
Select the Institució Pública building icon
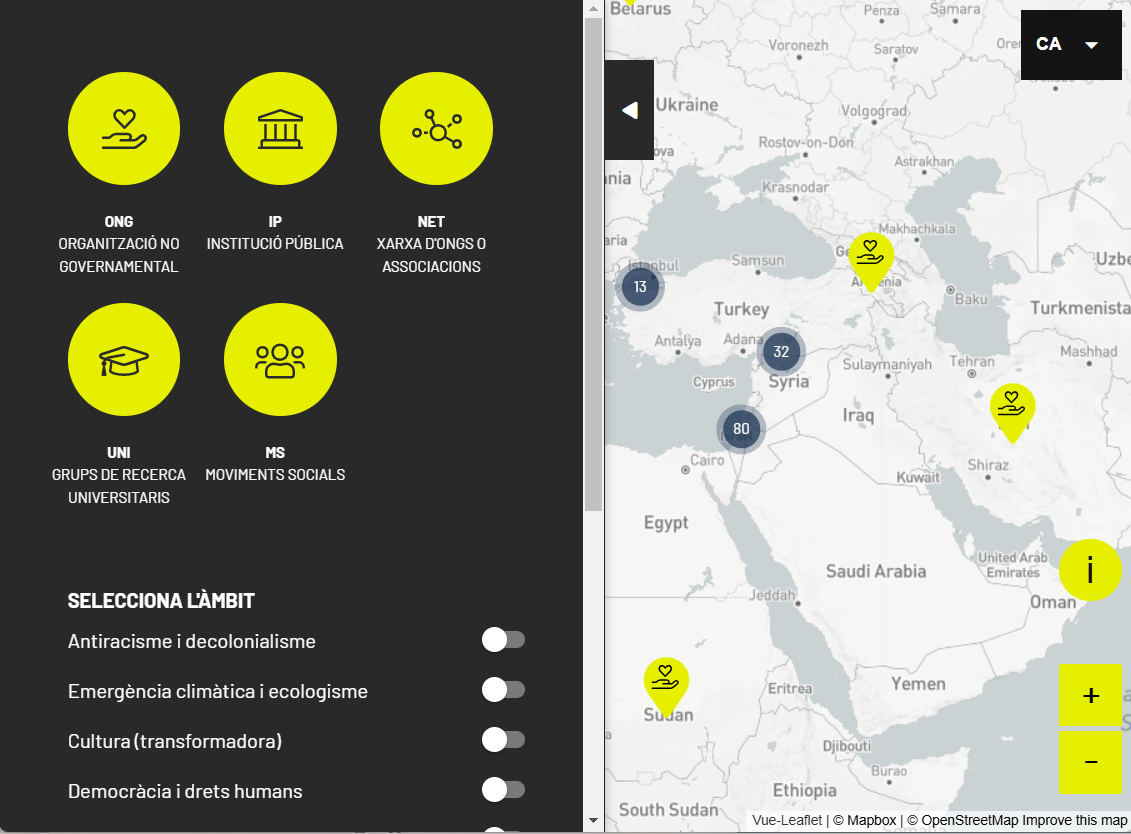pyautogui.click(x=280, y=129)
